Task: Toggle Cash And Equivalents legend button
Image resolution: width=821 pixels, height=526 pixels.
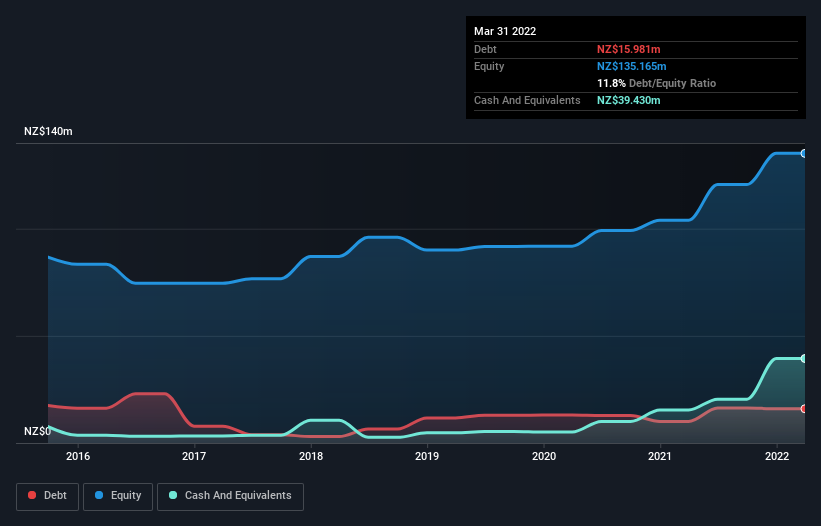Action: point(230,496)
